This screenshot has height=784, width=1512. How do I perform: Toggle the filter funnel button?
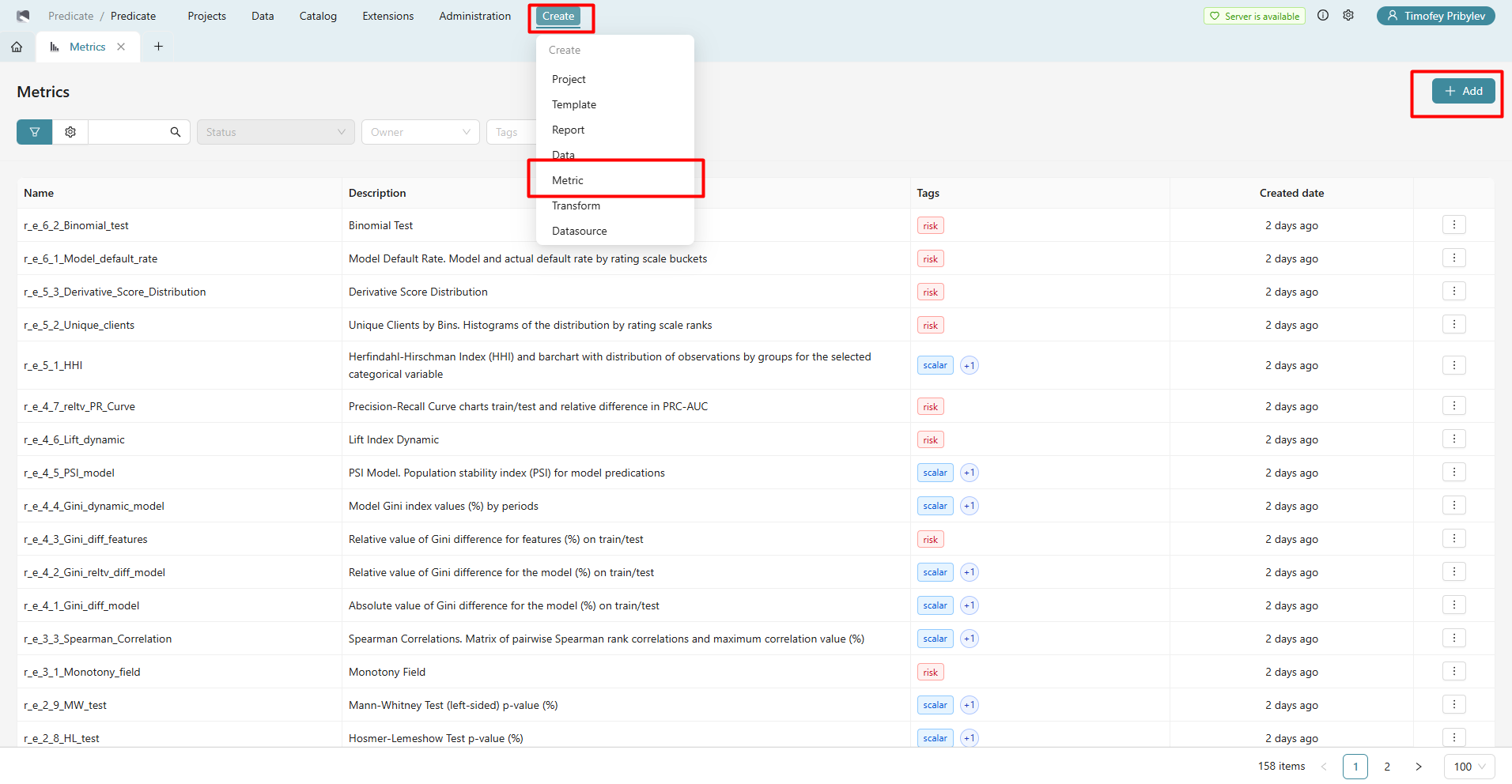[35, 132]
